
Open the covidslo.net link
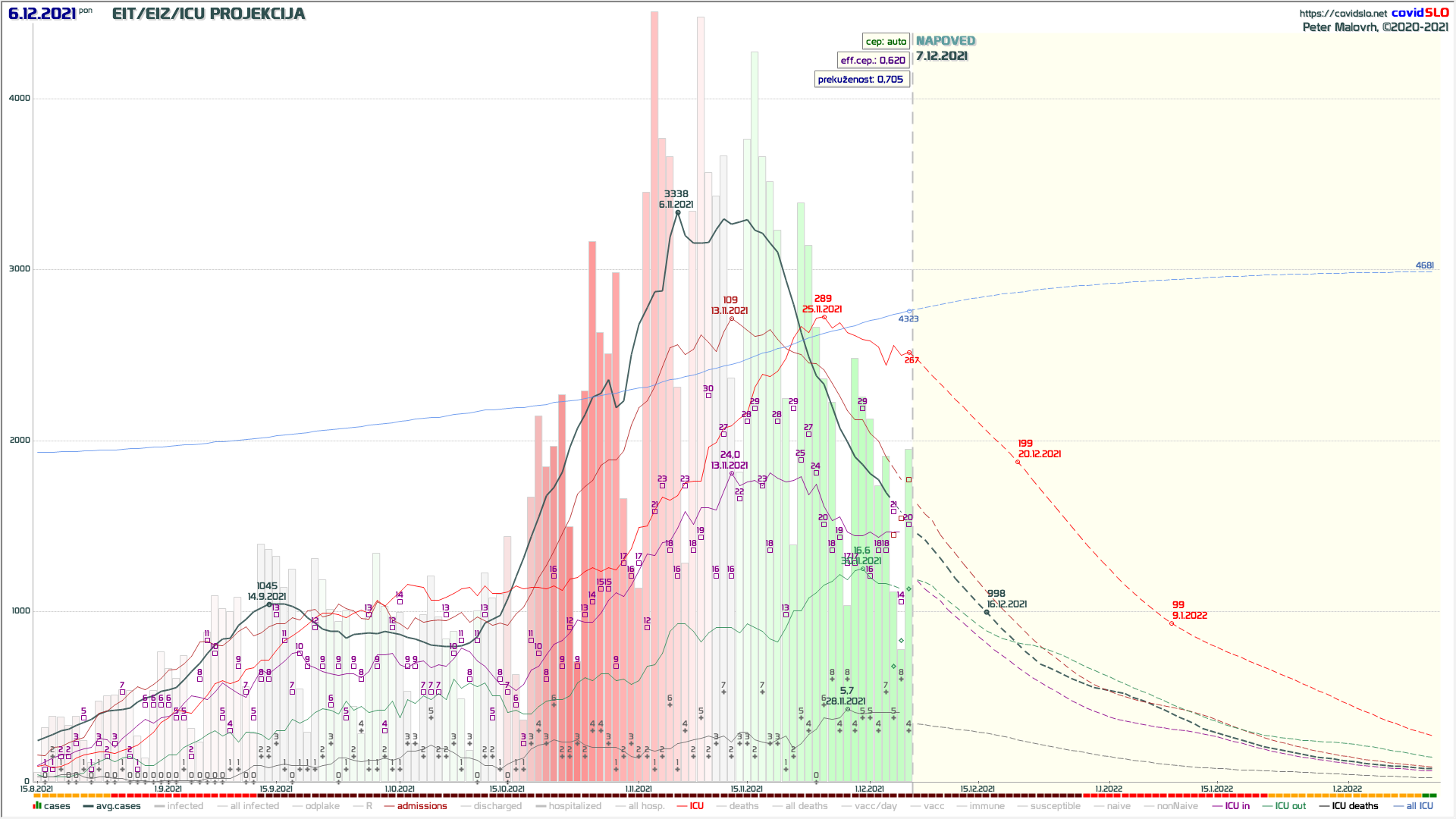(x=1342, y=14)
